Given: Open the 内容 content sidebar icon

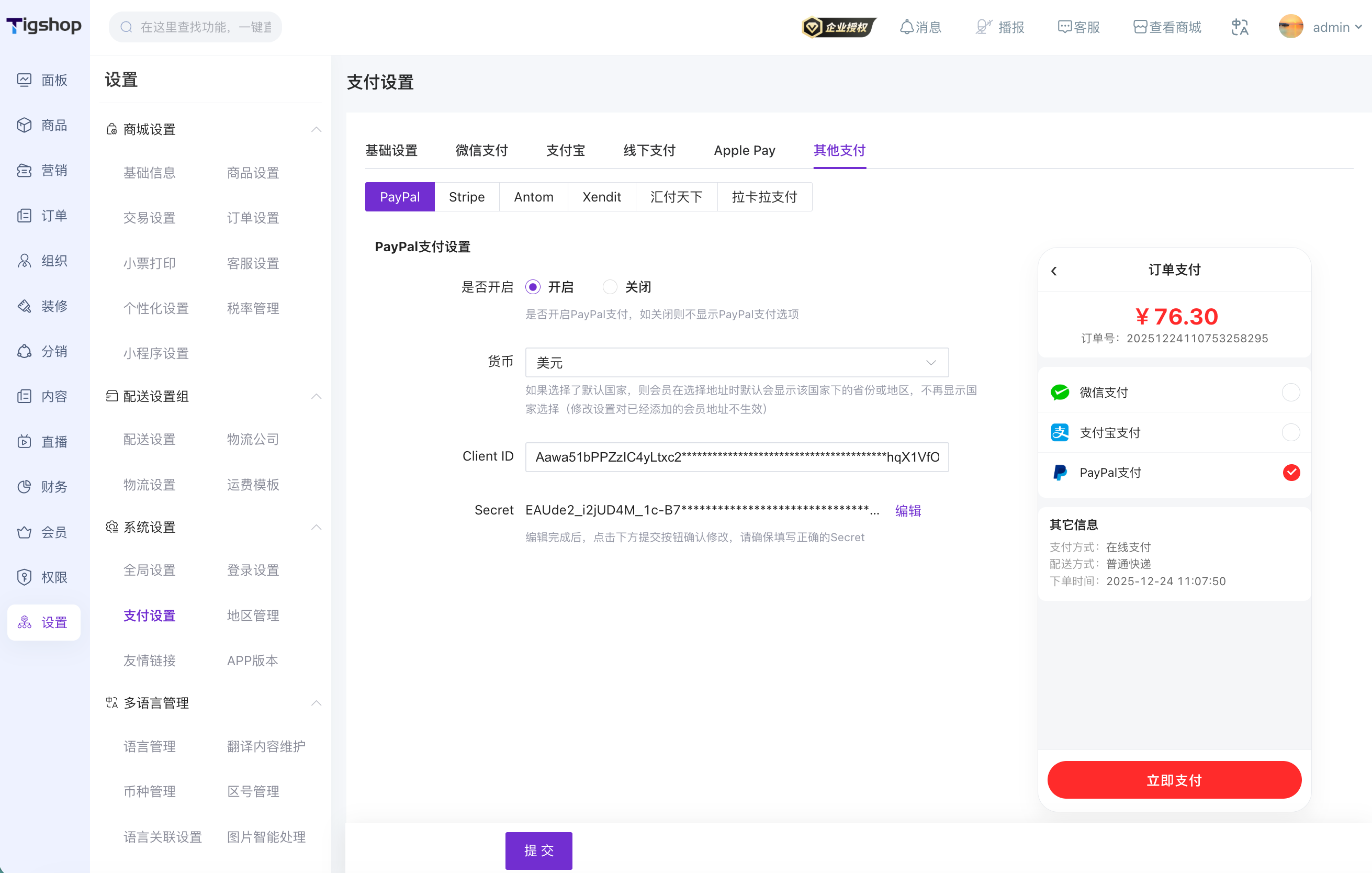Looking at the screenshot, I should click(x=24, y=396).
